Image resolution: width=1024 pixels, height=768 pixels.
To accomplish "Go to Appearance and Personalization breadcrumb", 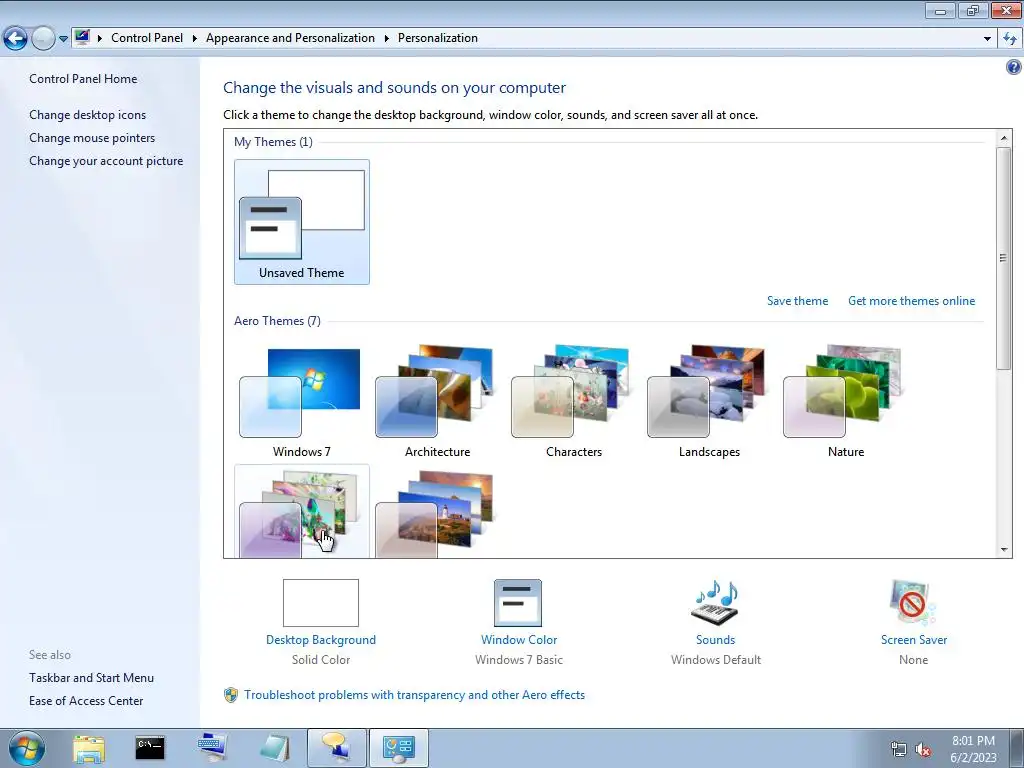I will (x=290, y=38).
